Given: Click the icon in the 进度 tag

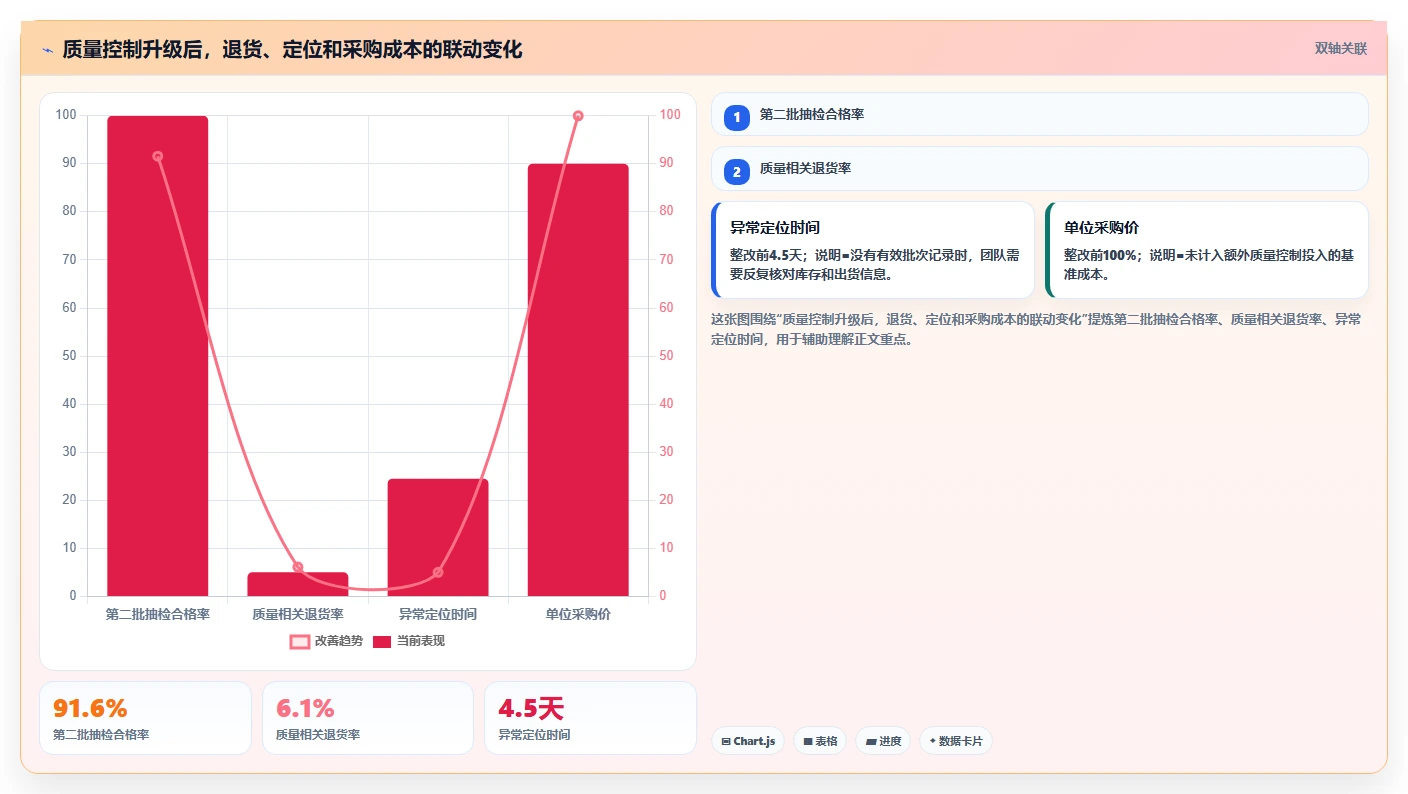Looking at the screenshot, I should pyautogui.click(x=871, y=742).
